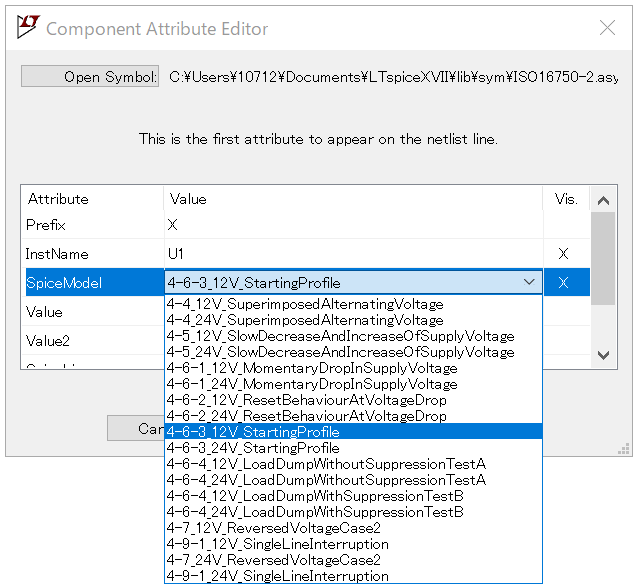The image size is (637, 586).
Task: Close the Component Attribute Editor dialog
Action: pyautogui.click(x=607, y=28)
